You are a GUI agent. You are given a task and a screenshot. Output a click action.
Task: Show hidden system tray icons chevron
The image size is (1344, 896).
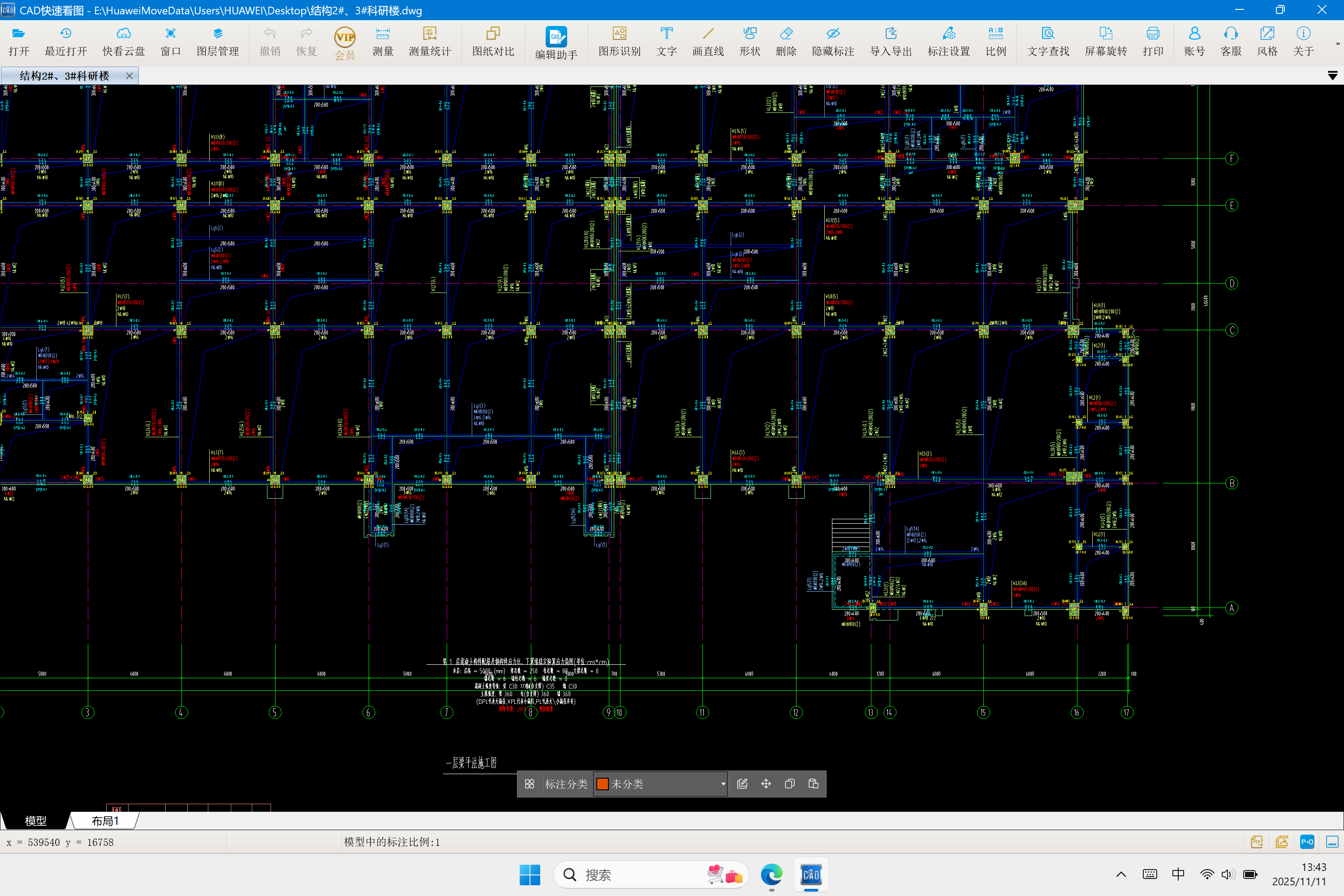1120,874
